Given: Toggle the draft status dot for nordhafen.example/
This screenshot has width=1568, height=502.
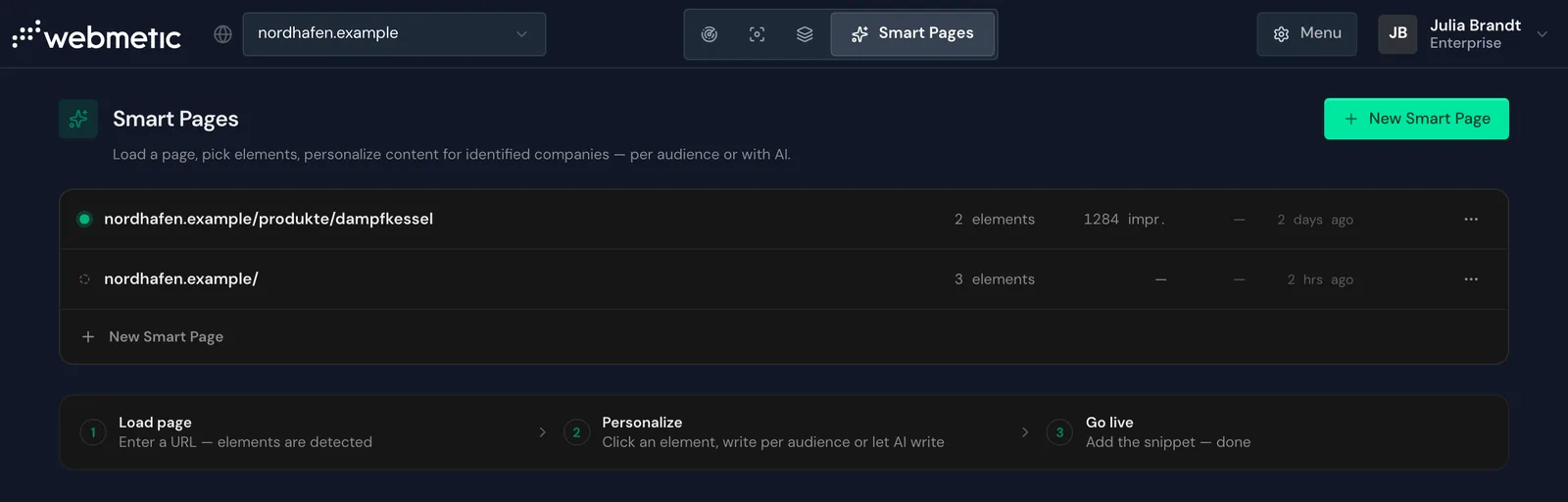Looking at the screenshot, I should click(84, 279).
